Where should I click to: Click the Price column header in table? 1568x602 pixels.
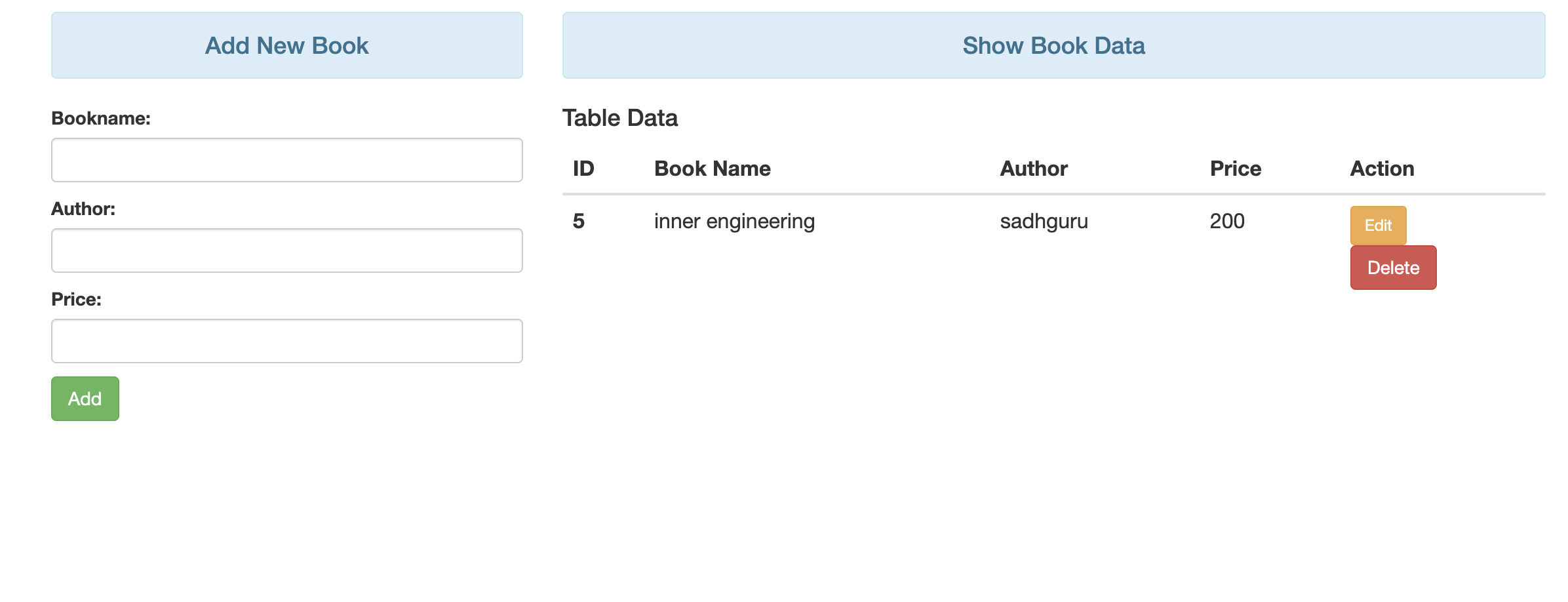[x=1236, y=169]
